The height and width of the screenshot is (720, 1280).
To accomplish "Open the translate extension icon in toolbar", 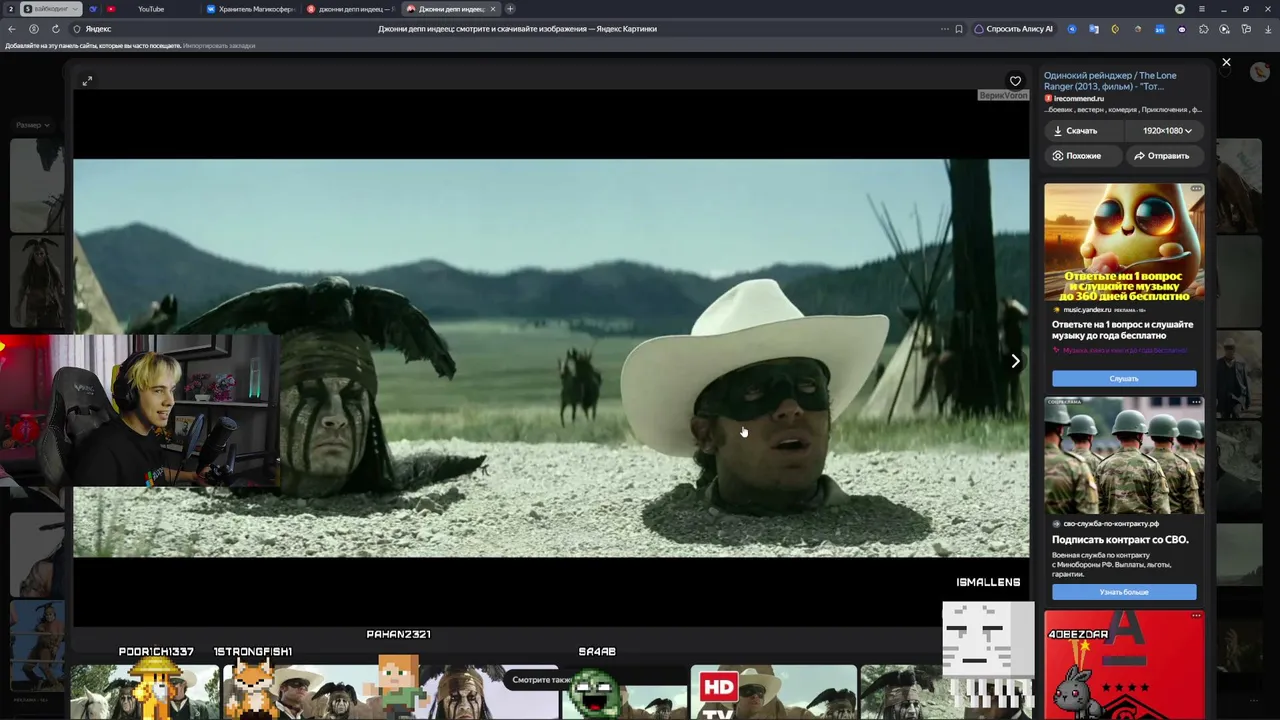I will 1094,29.
